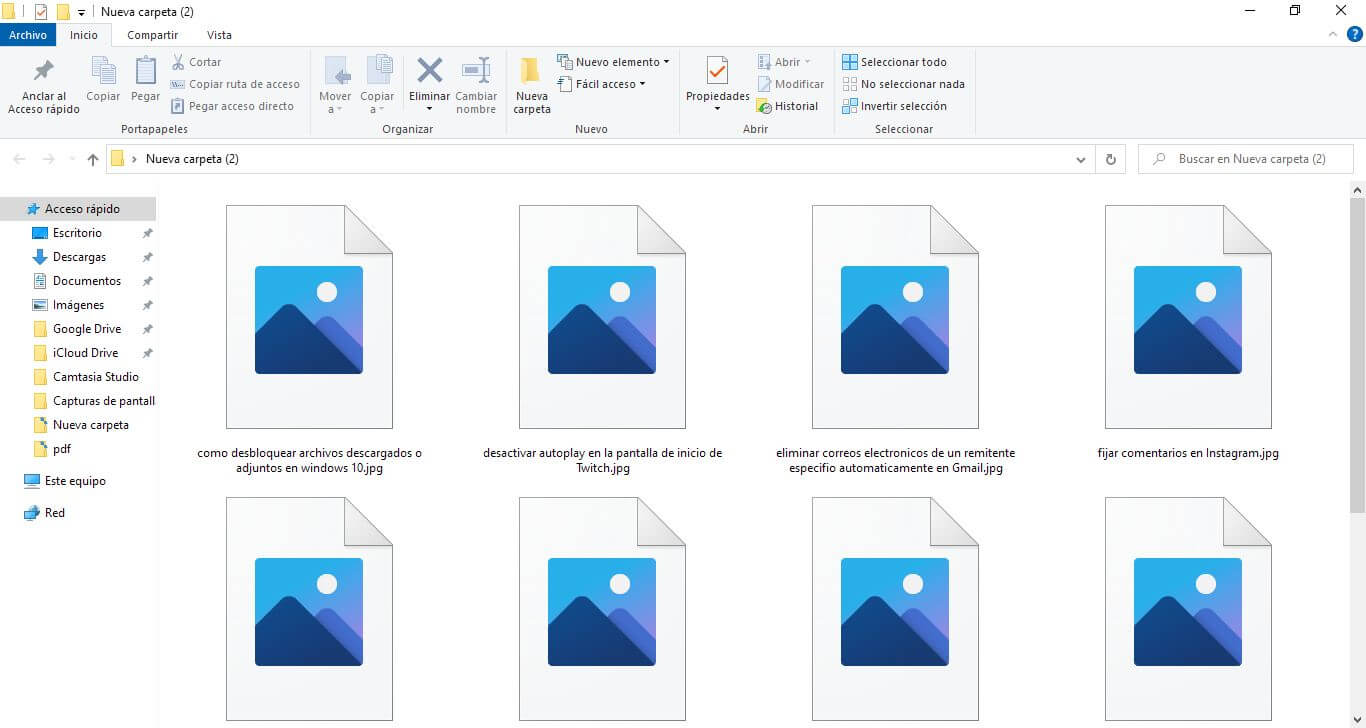Open the pdf folder in sidebar

(x=62, y=449)
